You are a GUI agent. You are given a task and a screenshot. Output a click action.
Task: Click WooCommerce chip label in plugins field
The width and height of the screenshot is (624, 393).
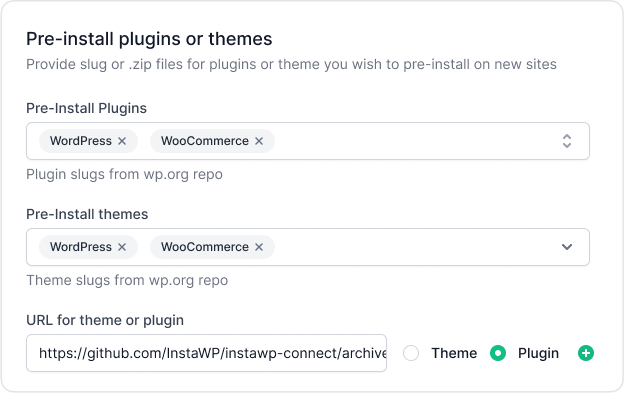coord(205,141)
